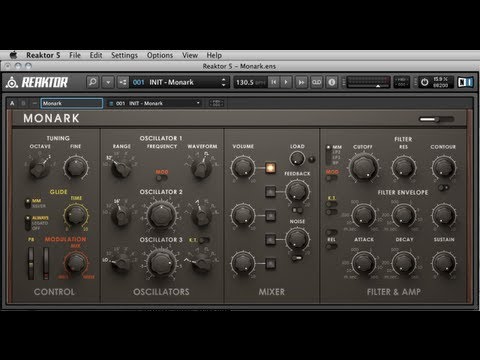Open the info hints icon
Screen dimensions: 480x360
(x=332, y=82)
